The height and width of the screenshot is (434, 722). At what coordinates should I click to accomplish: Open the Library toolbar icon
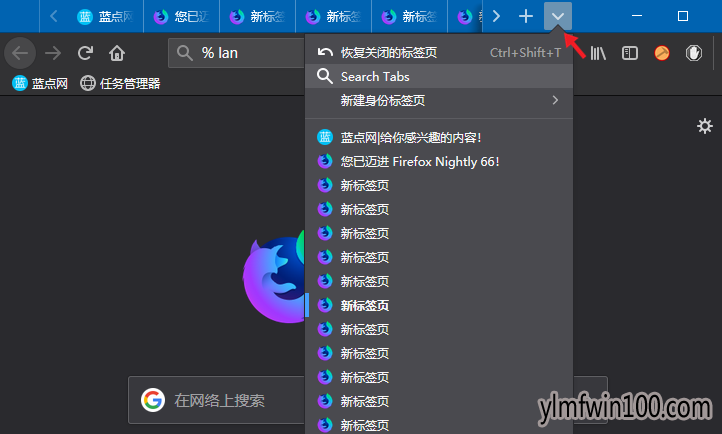598,53
